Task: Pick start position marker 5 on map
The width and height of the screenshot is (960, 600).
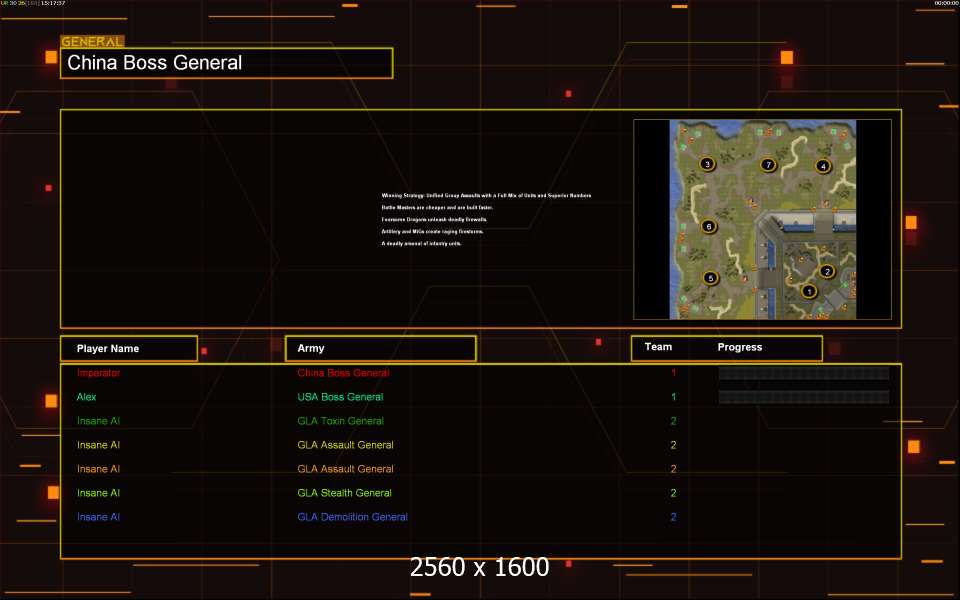Action: point(711,278)
